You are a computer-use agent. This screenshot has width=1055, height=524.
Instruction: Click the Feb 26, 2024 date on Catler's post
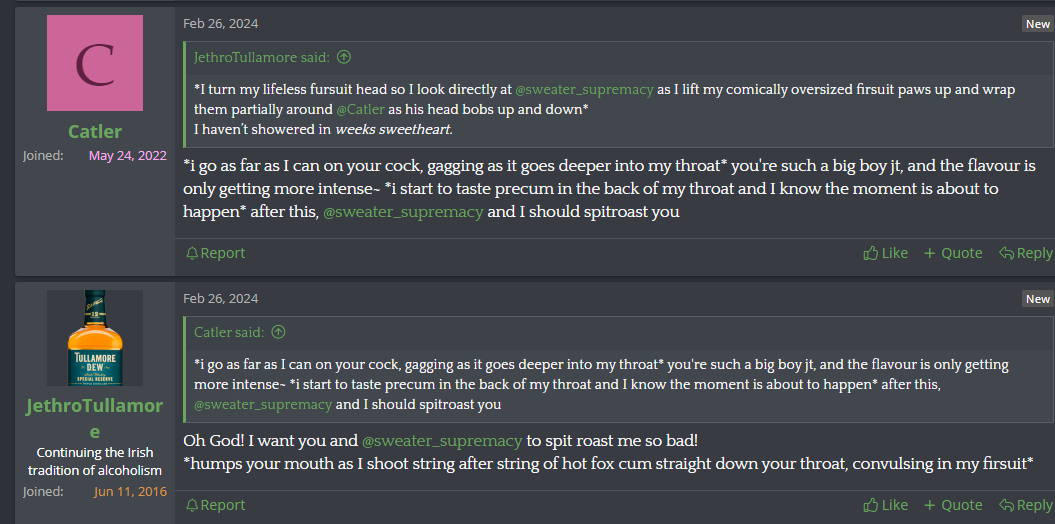point(220,23)
